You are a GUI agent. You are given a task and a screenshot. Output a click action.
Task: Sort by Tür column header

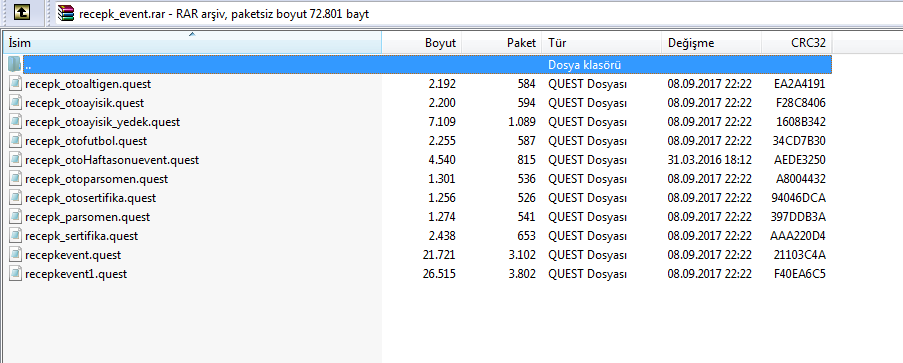pos(601,43)
